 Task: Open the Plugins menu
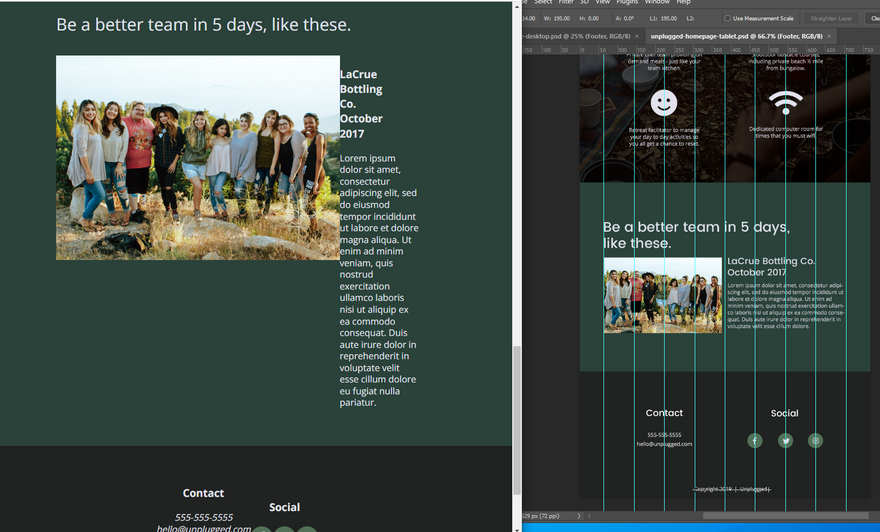[x=627, y=3]
